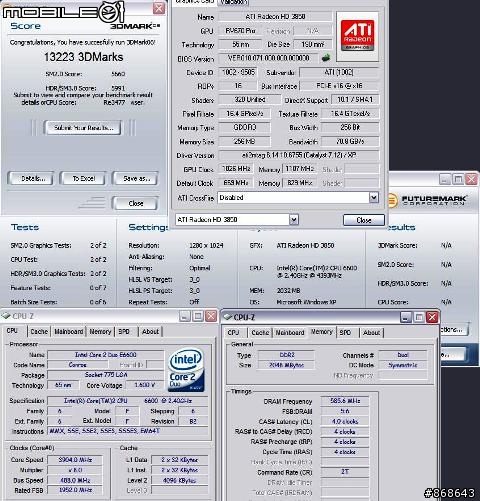This screenshot has width=480, height=501.
Task: Select Mainboard tab in right CPU-Z window
Action: coord(290,332)
